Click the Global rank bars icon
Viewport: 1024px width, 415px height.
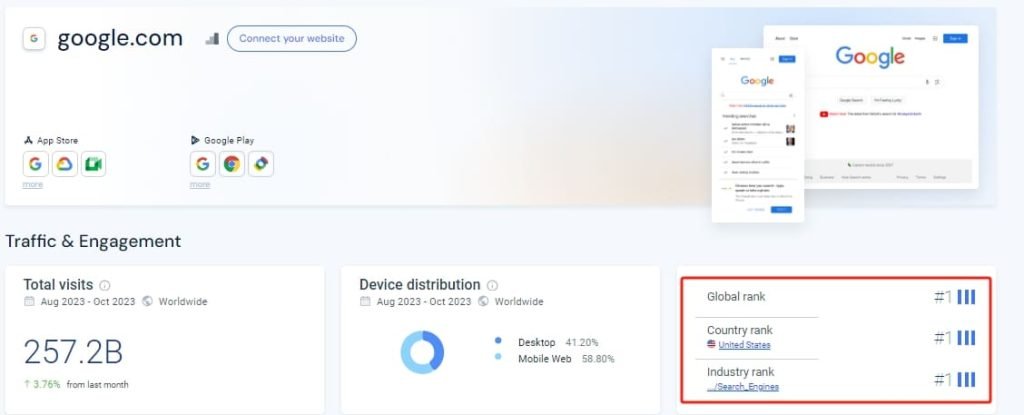pyautogui.click(x=966, y=297)
